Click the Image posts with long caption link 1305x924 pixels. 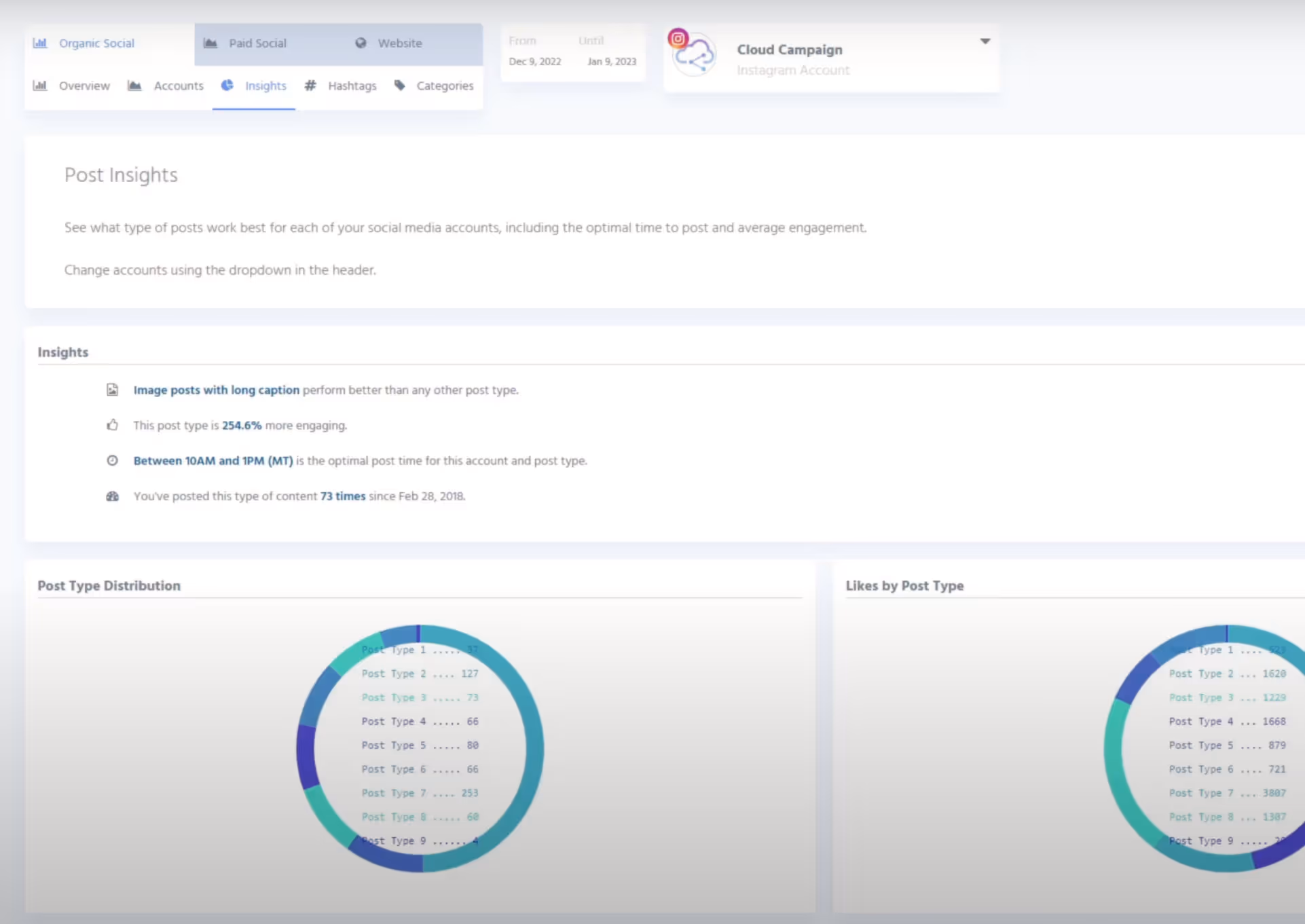(216, 390)
